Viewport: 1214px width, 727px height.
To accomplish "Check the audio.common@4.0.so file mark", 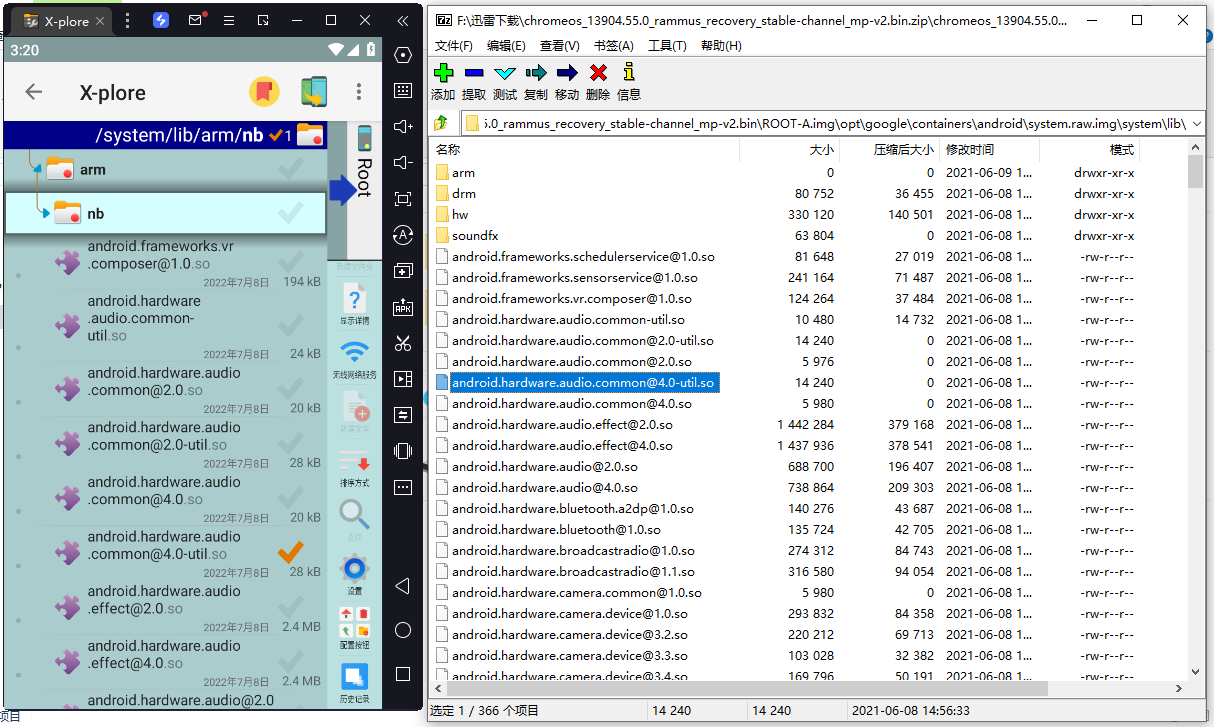I will click(x=290, y=497).
